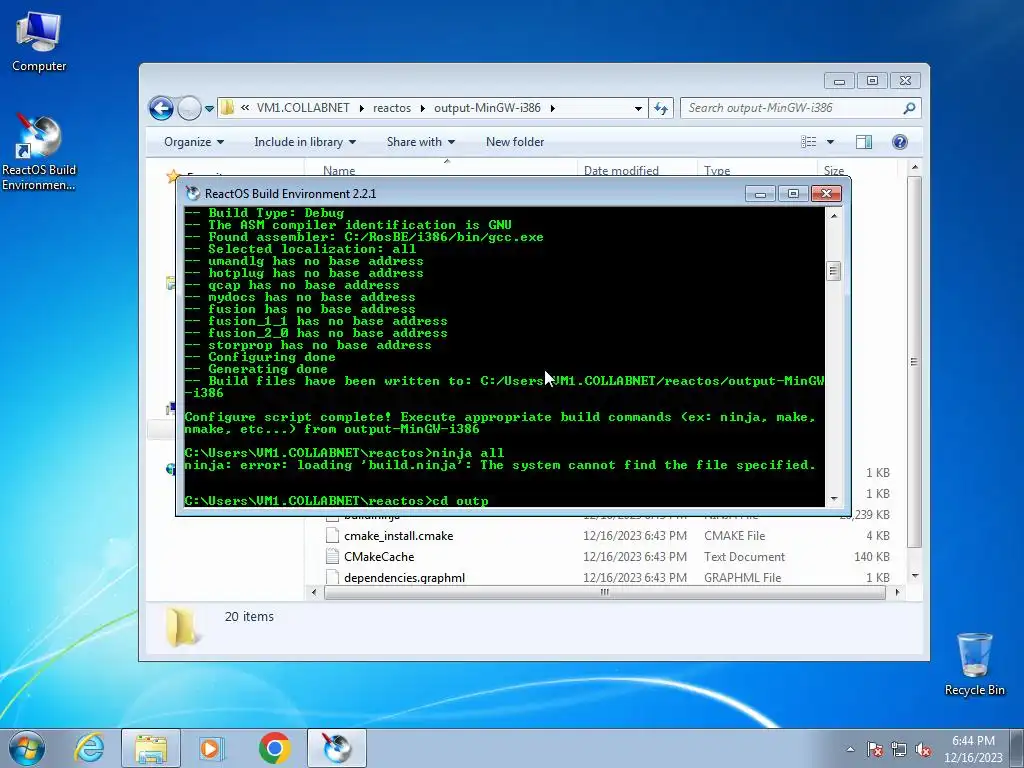Image resolution: width=1024 pixels, height=768 pixels.
Task: Expand arrow after VM1.COLLABNET breadcrumb
Action: pos(362,108)
